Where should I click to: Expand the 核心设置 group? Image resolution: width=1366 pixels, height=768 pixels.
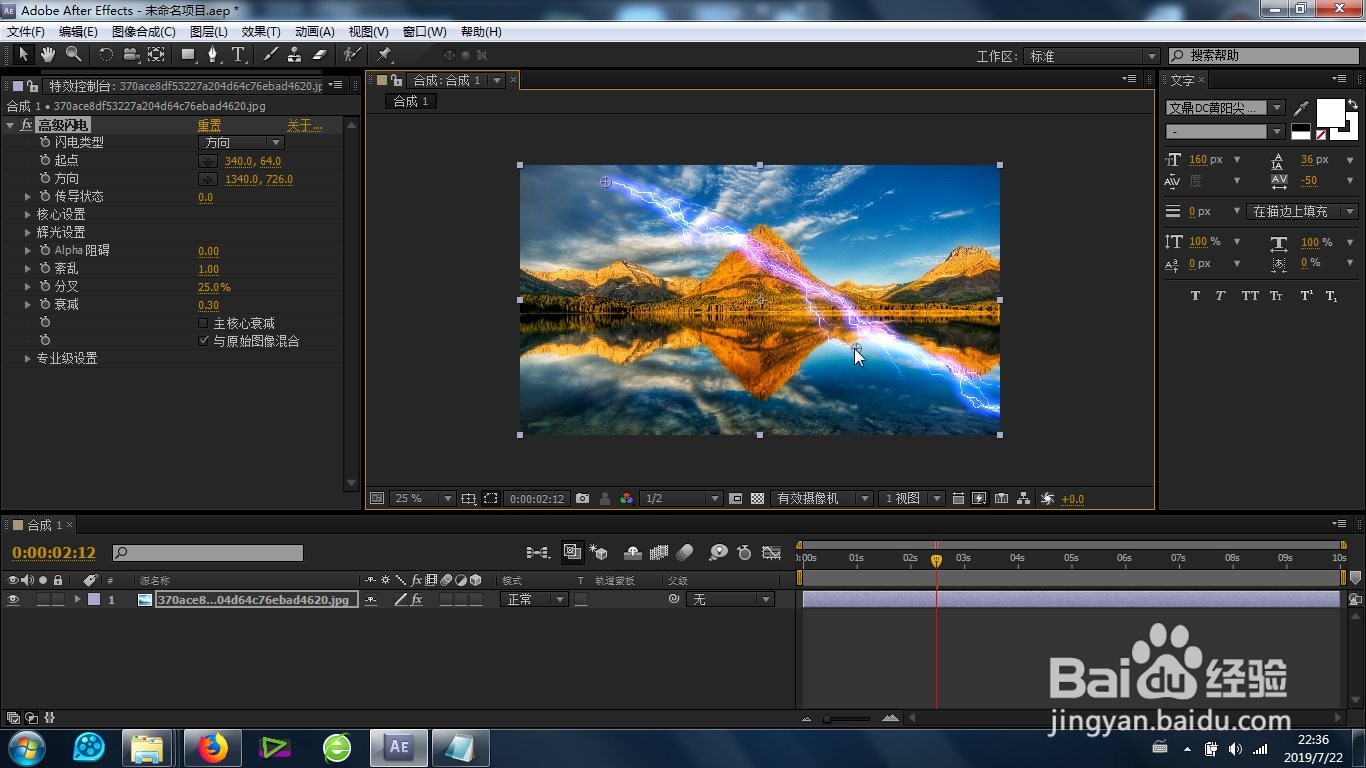(x=28, y=214)
